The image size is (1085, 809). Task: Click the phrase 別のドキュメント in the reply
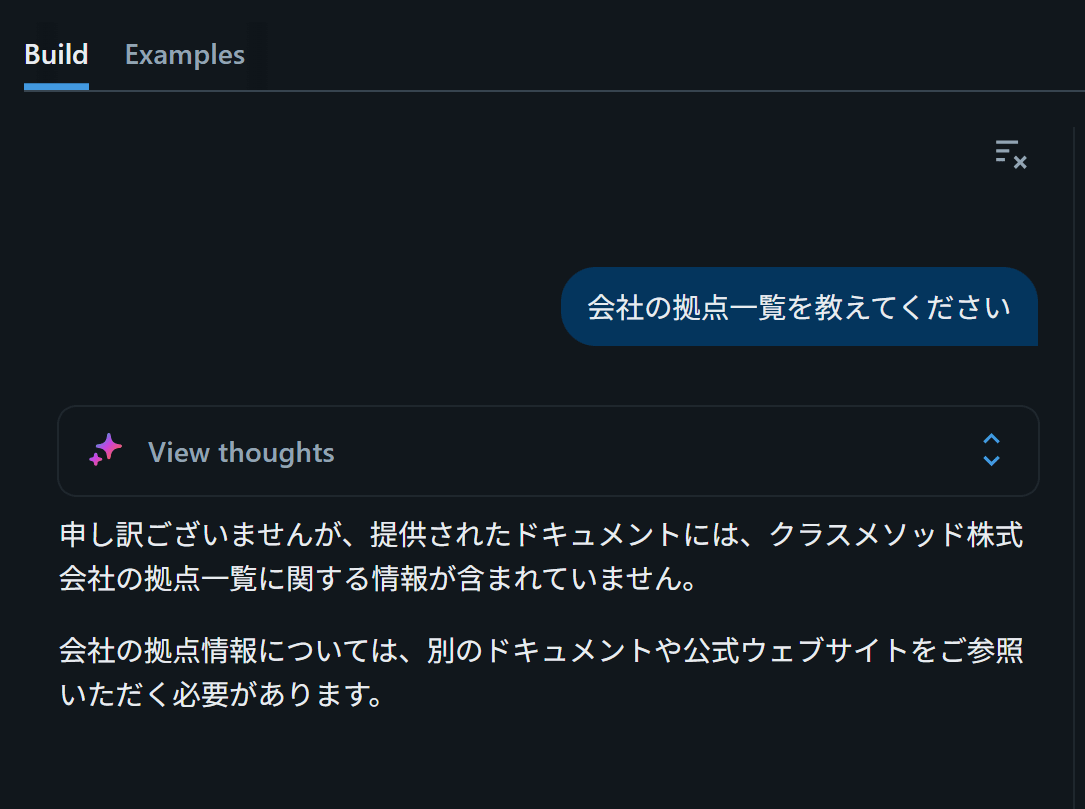coord(540,651)
